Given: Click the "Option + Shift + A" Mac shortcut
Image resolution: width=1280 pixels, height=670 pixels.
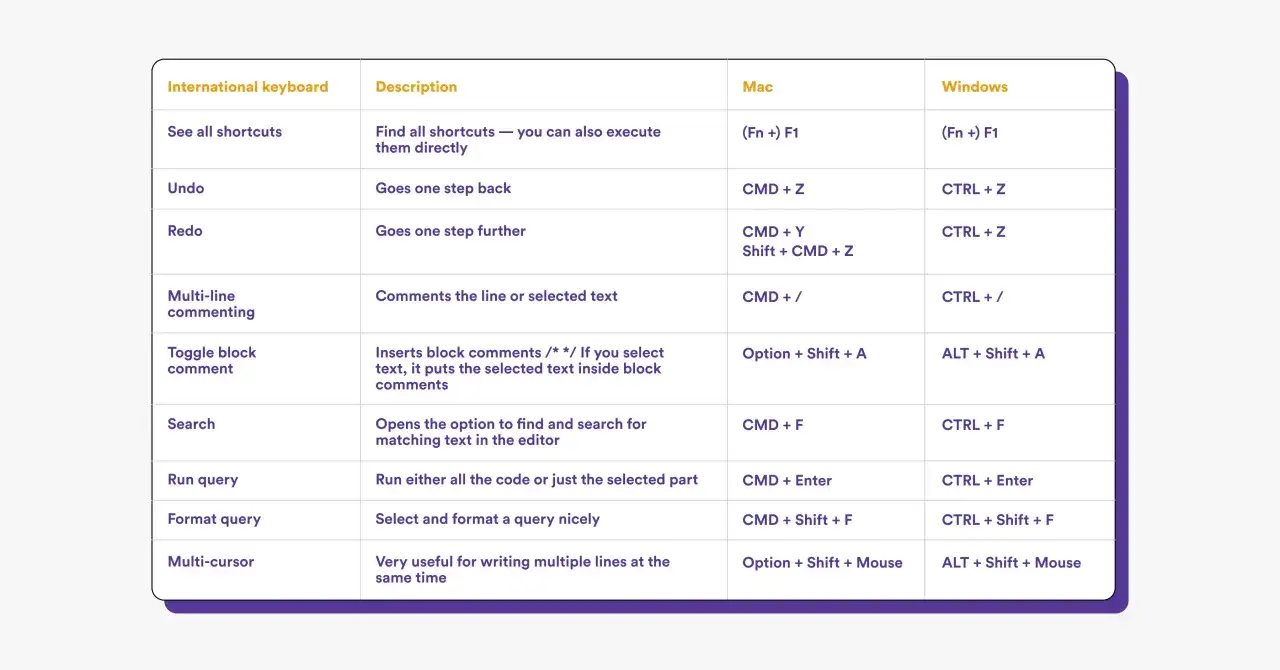Looking at the screenshot, I should tap(804, 353).
